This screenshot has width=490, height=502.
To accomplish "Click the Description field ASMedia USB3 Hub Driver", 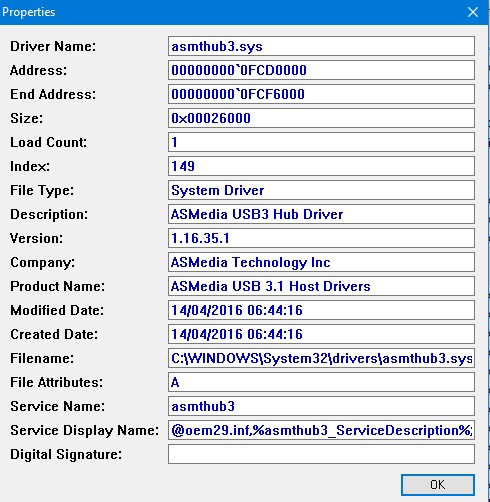I will [x=321, y=214].
